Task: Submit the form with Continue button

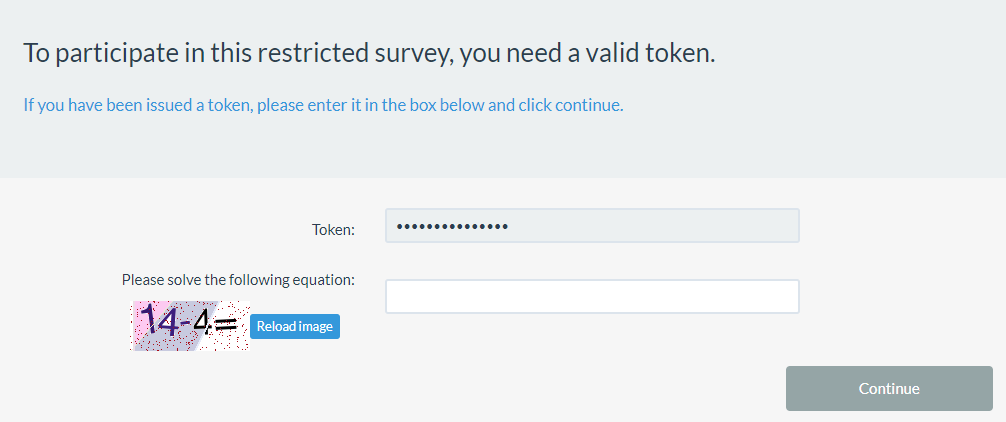Action: click(889, 389)
